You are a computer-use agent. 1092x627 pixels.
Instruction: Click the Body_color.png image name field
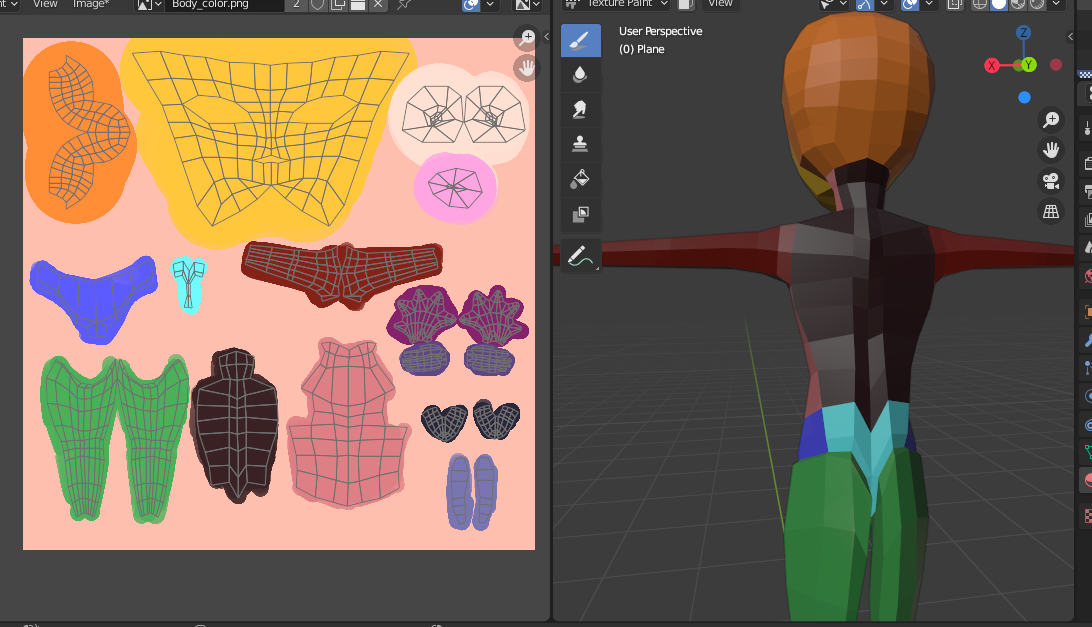[225, 4]
